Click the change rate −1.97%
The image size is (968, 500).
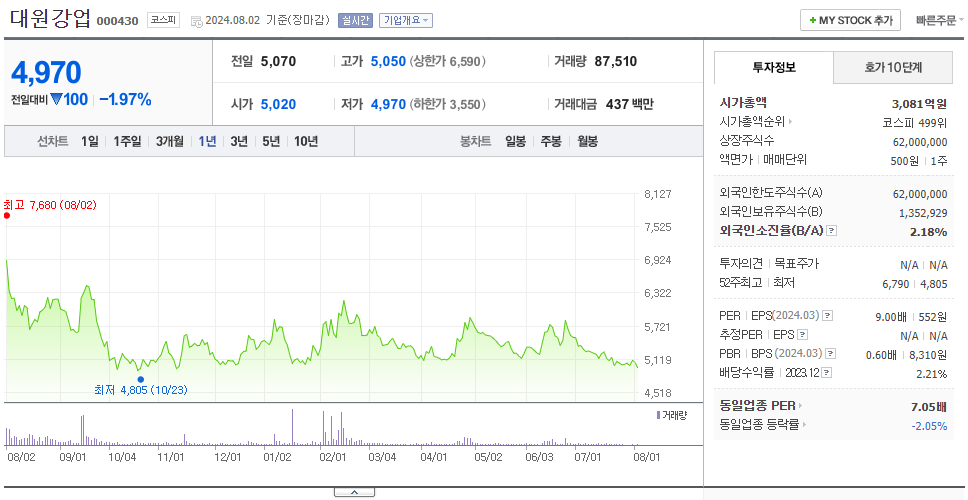pos(125,99)
